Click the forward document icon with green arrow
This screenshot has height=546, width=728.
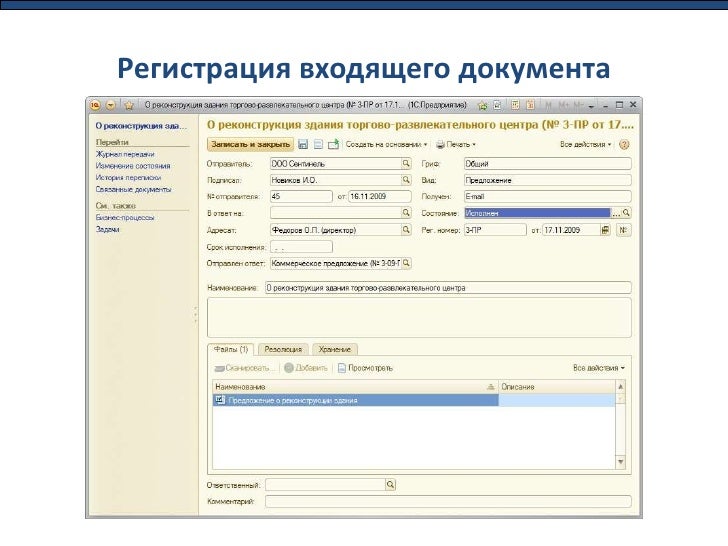tap(333, 144)
